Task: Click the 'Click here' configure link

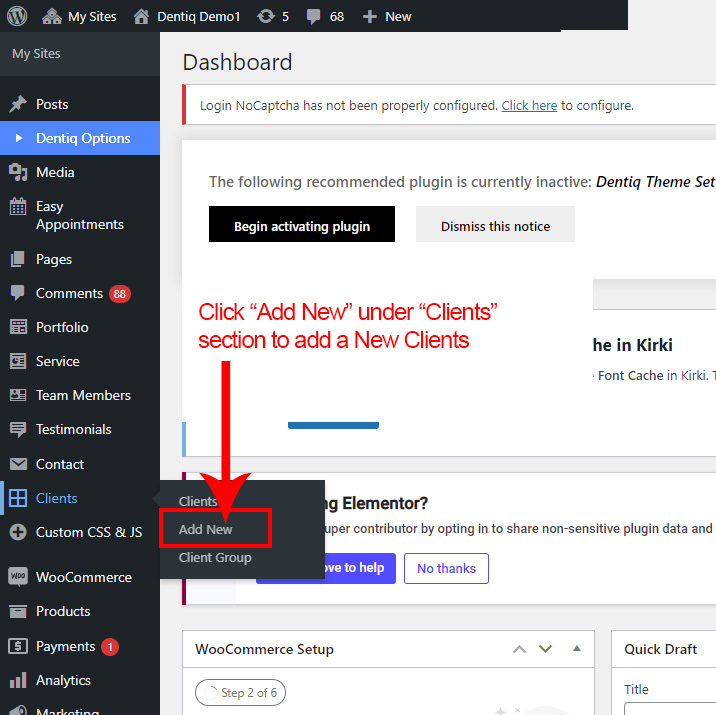Action: click(x=529, y=105)
